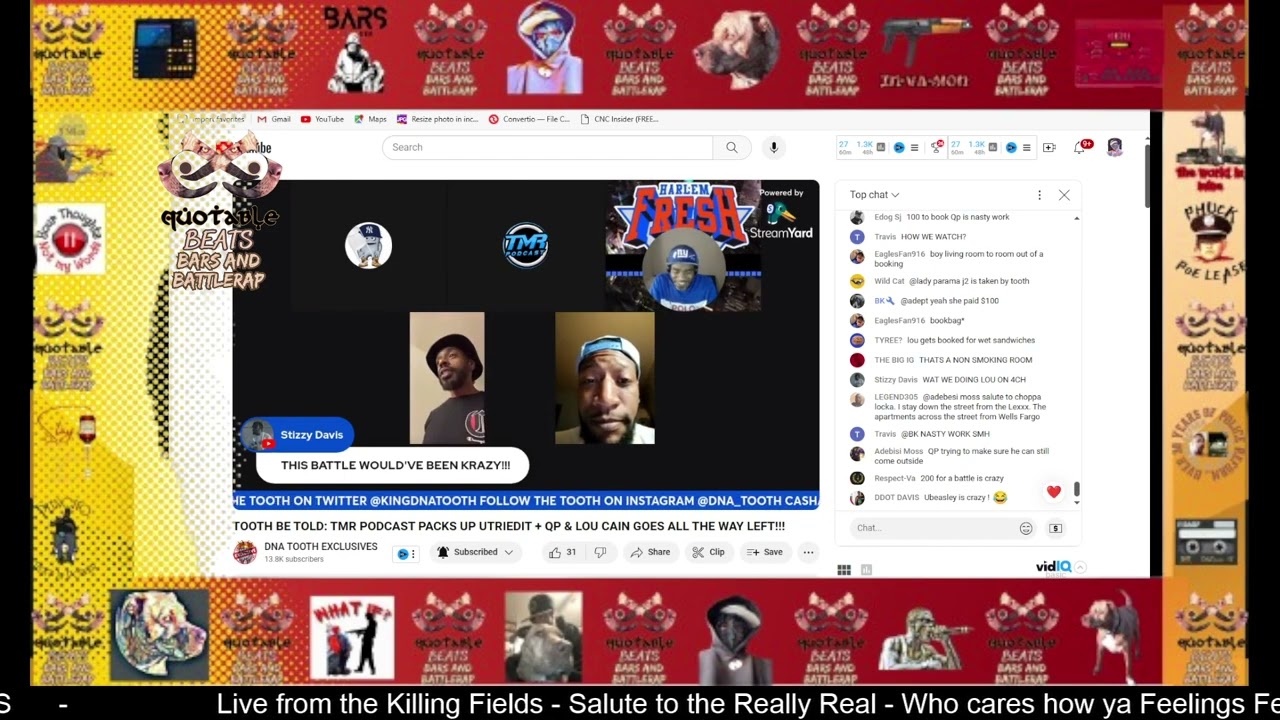Click the vidIQ grid icon below chat

[x=844, y=570]
